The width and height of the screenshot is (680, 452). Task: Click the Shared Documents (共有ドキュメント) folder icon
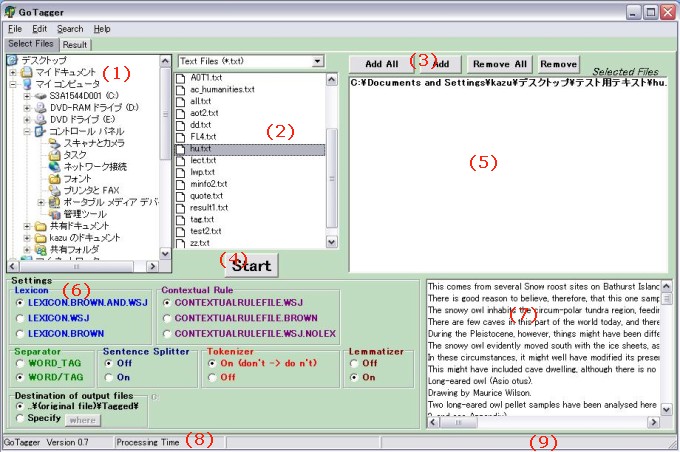pyautogui.click(x=41, y=226)
